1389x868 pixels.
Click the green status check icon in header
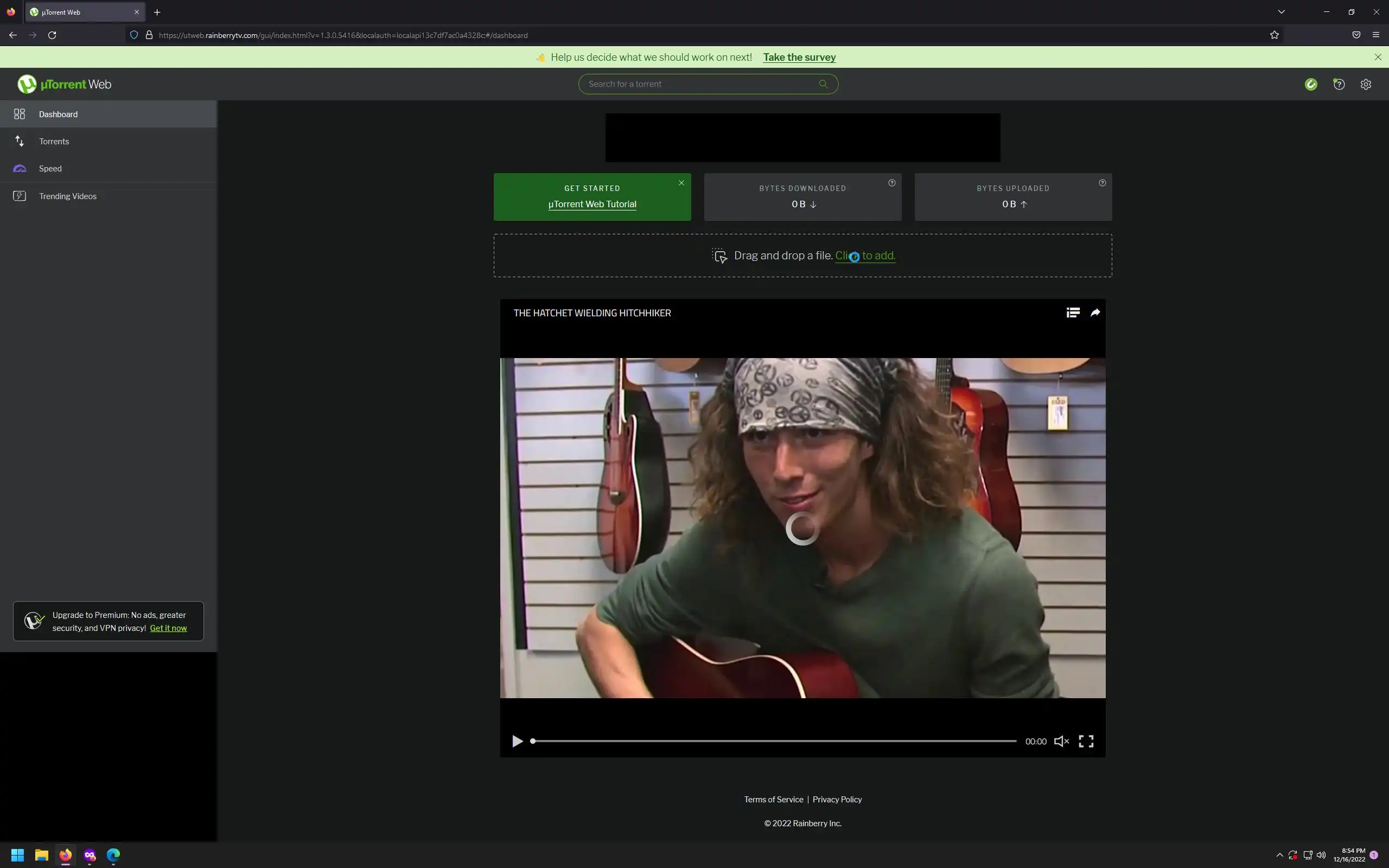pos(1311,85)
